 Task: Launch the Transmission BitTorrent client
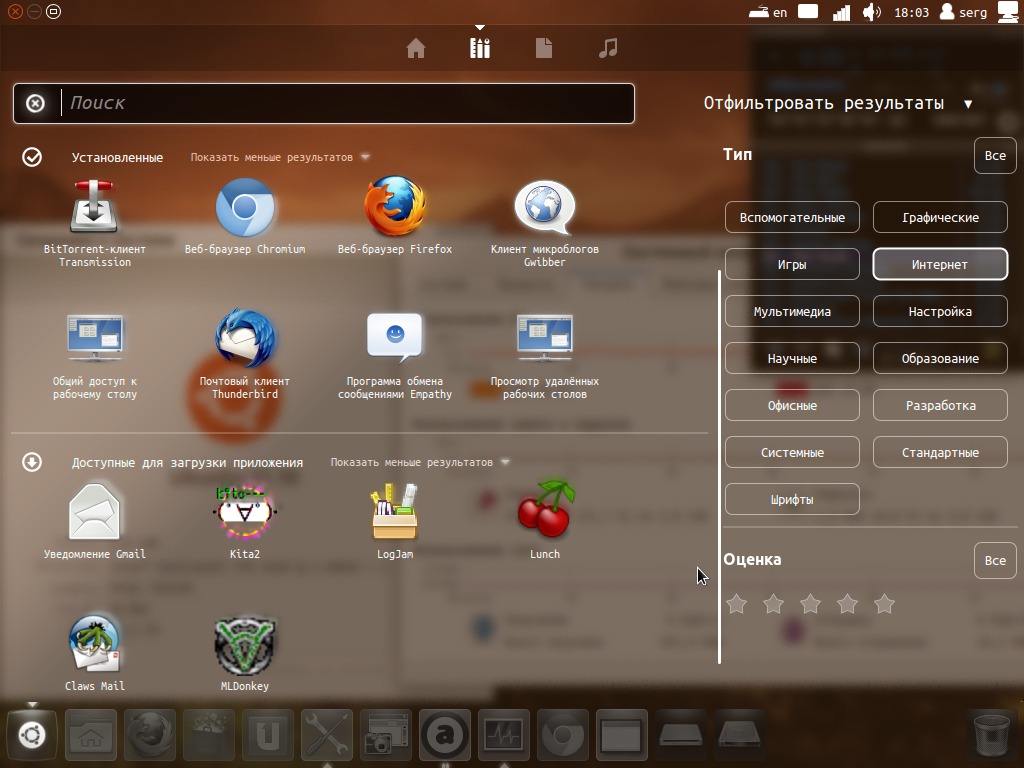pyautogui.click(x=95, y=223)
